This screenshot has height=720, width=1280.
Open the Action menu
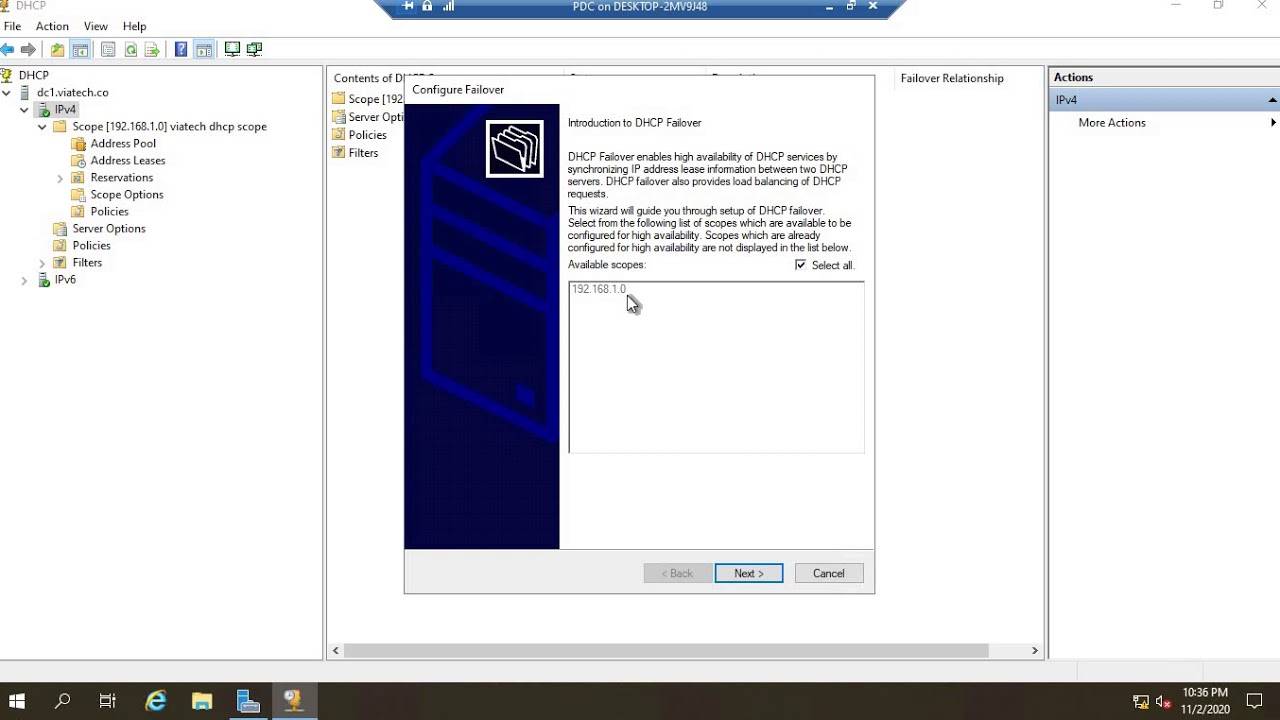click(x=52, y=26)
